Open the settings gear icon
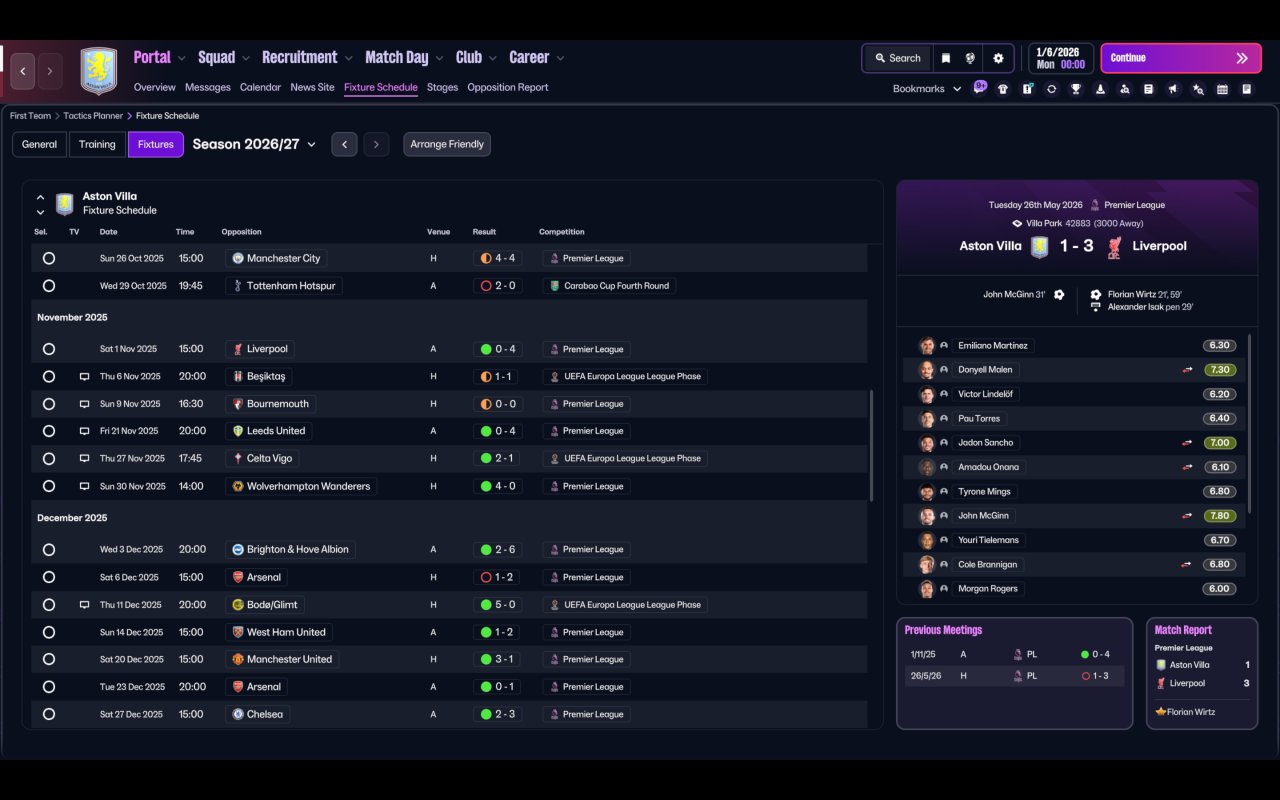 [x=998, y=58]
